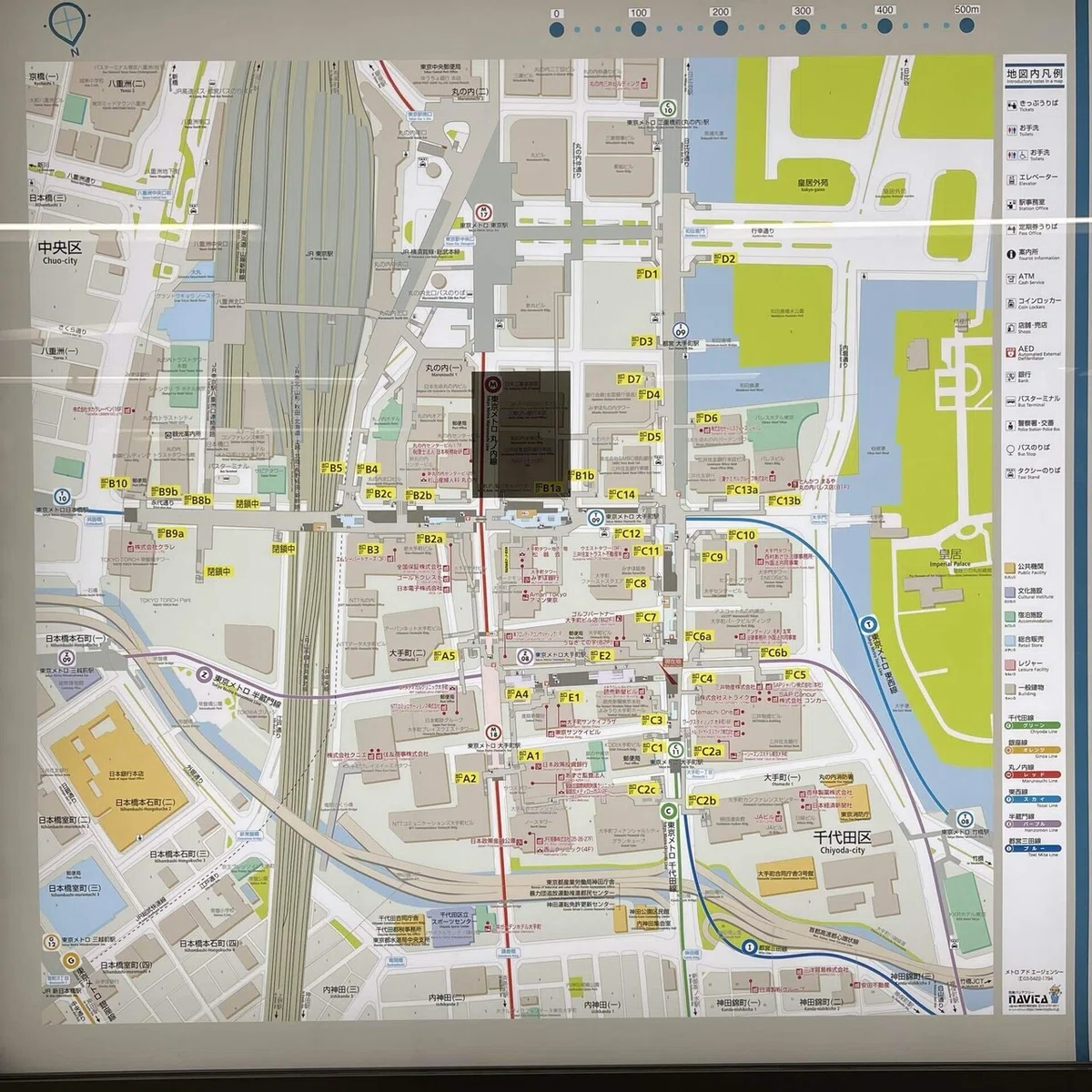
Task: Click exit marker C2b
Action: (702, 802)
